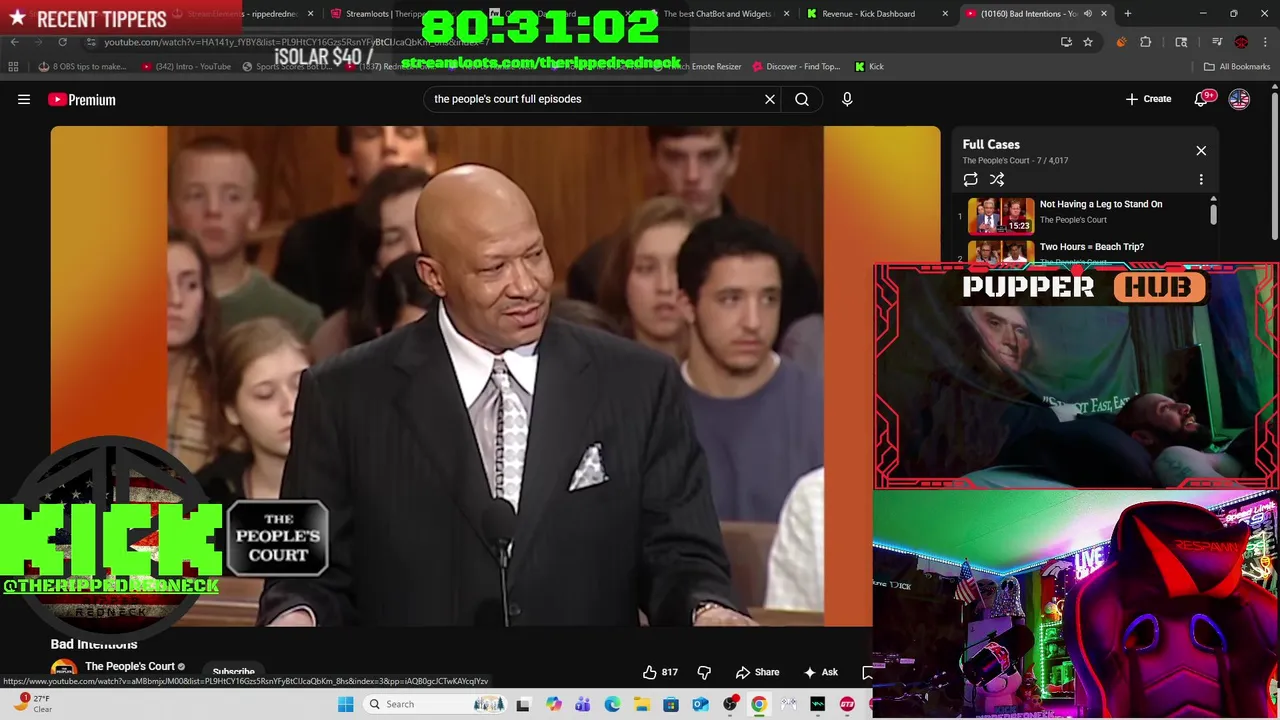Open the bookmarks bar apps grid
The height and width of the screenshot is (720, 1280).
[x=13, y=66]
